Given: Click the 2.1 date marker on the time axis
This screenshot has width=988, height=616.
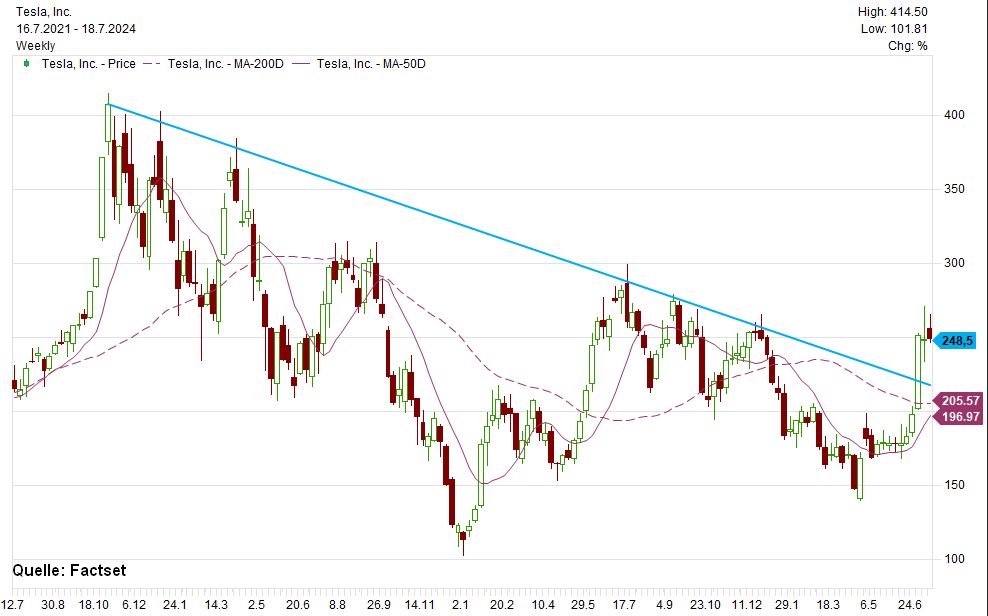Looking at the screenshot, I should (460, 605).
